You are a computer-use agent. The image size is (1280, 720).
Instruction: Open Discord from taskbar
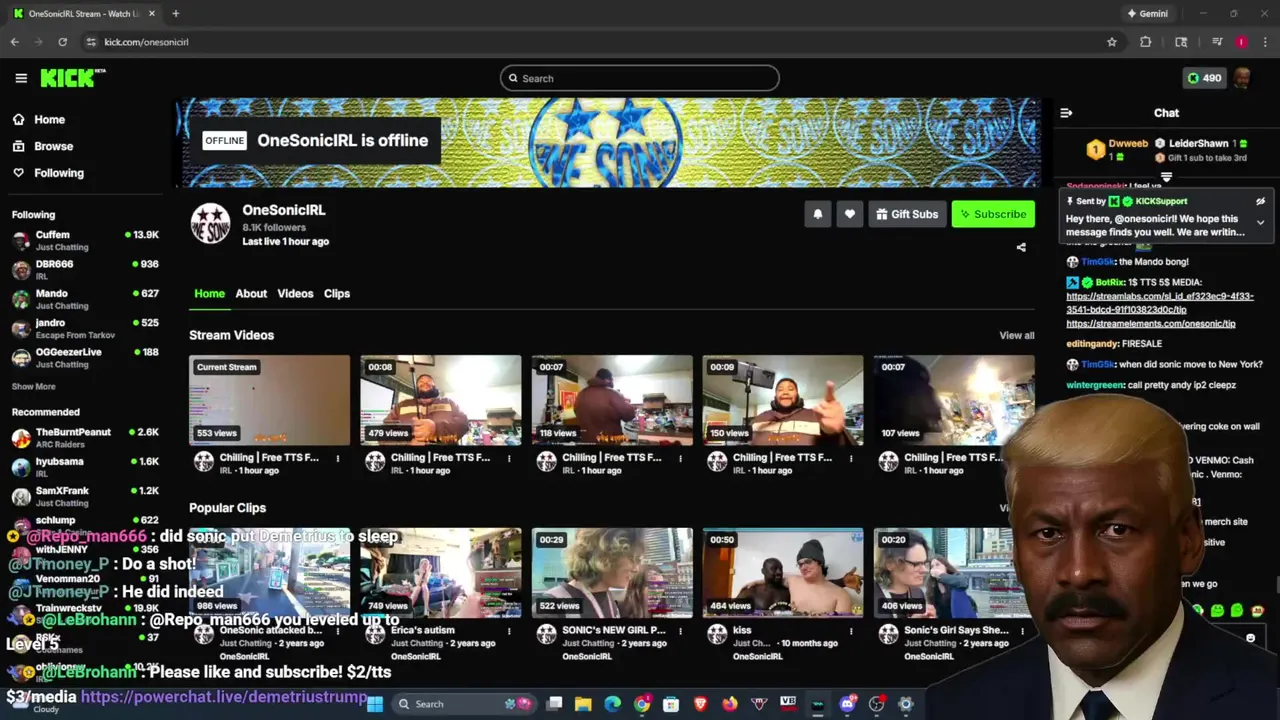847,704
